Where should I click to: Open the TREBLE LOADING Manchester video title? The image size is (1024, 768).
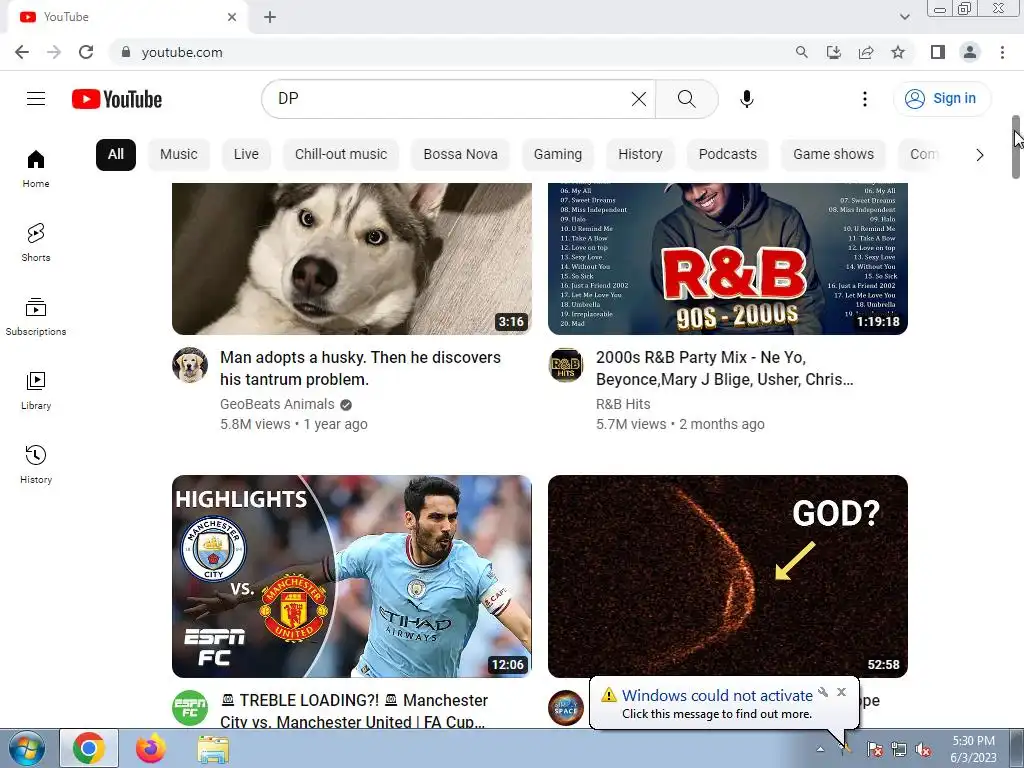tap(355, 711)
